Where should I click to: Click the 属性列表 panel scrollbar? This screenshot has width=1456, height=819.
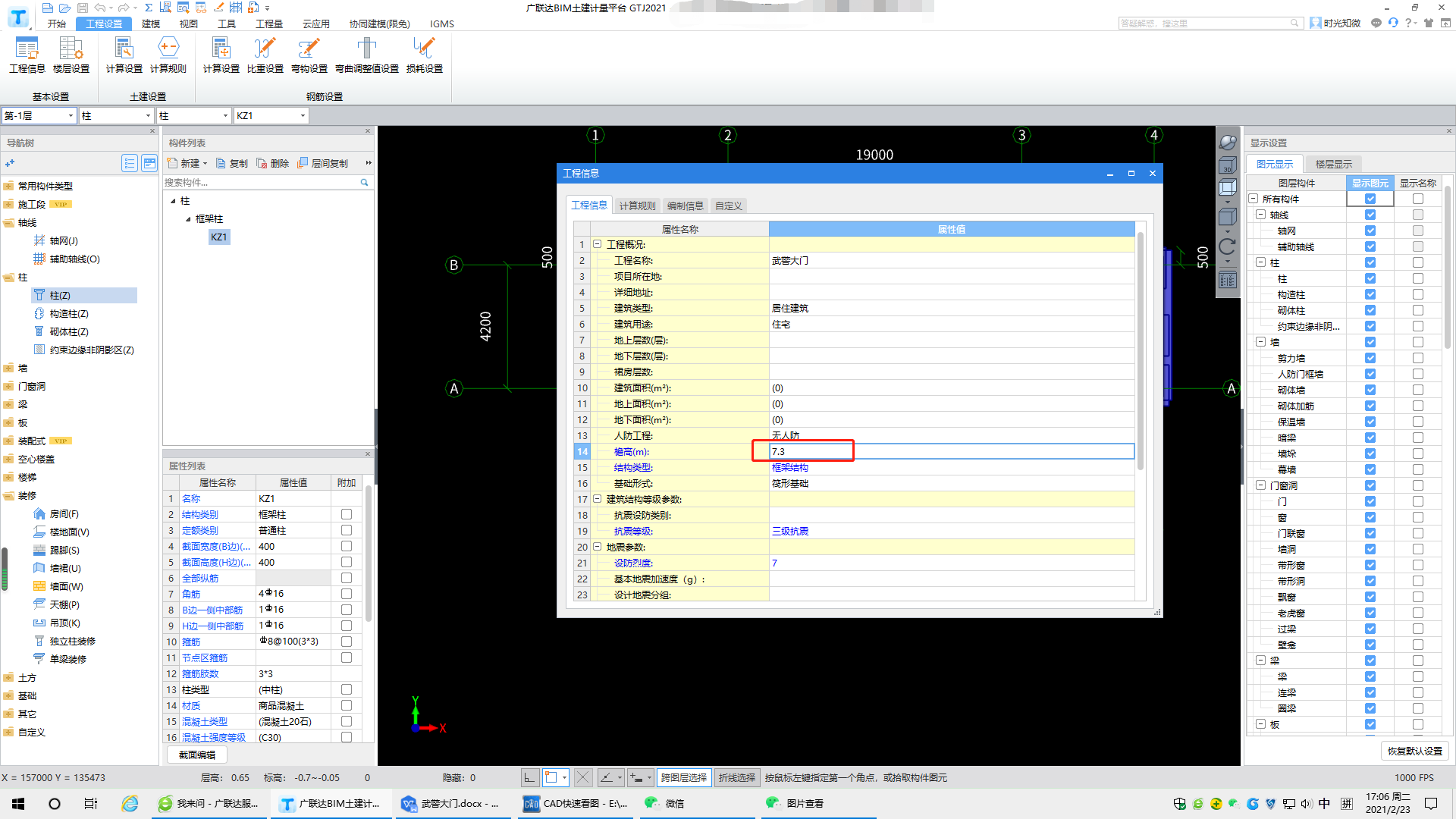(x=369, y=554)
